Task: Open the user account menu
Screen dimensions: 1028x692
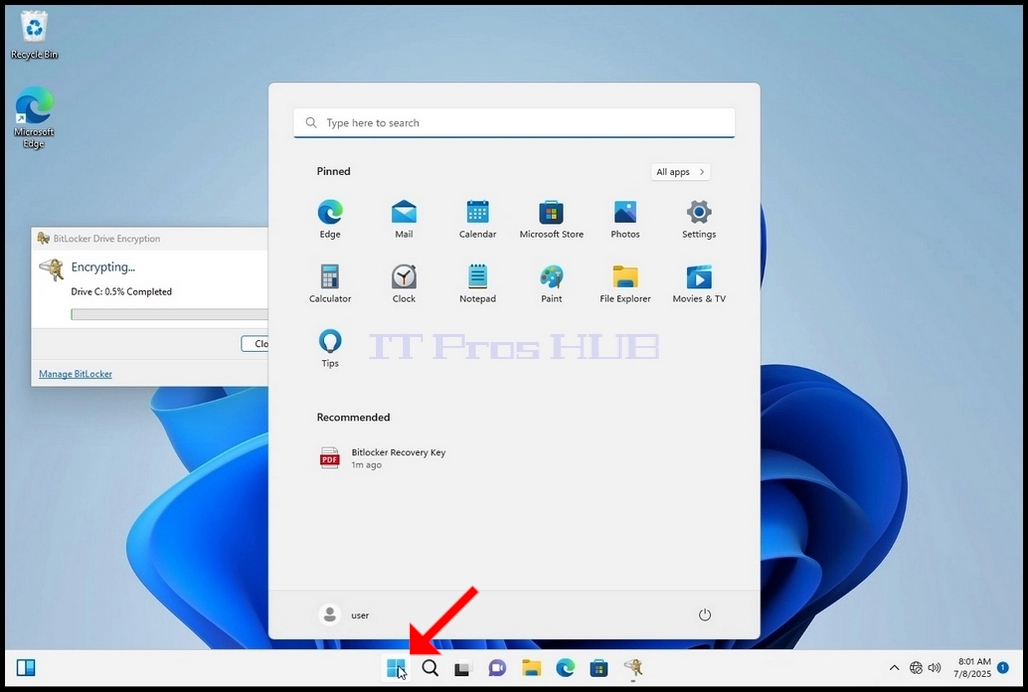Action: click(x=345, y=615)
